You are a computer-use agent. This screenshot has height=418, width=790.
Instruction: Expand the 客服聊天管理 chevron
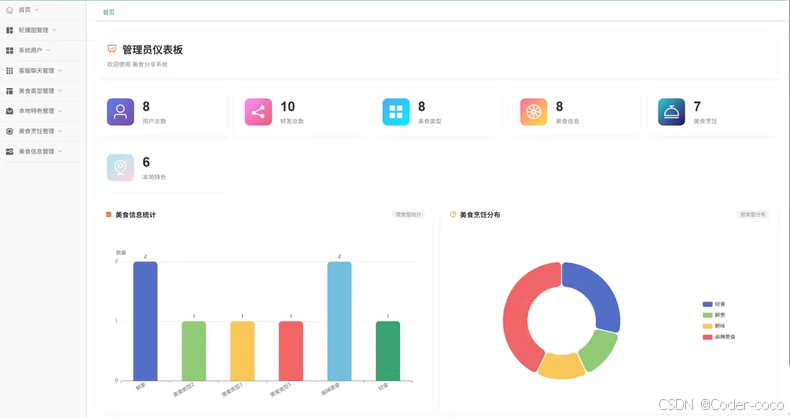60,71
